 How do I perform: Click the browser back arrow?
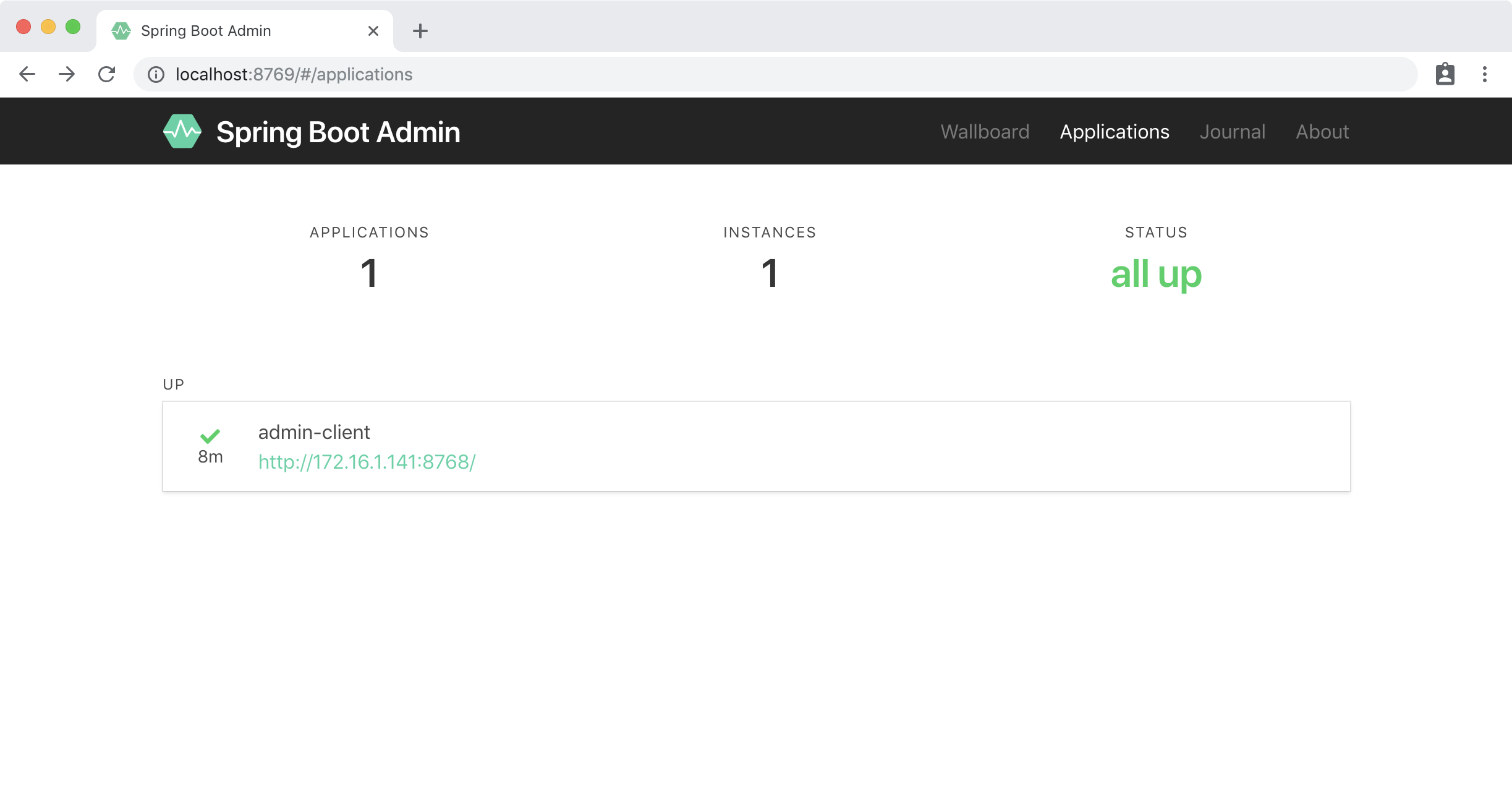coord(27,74)
